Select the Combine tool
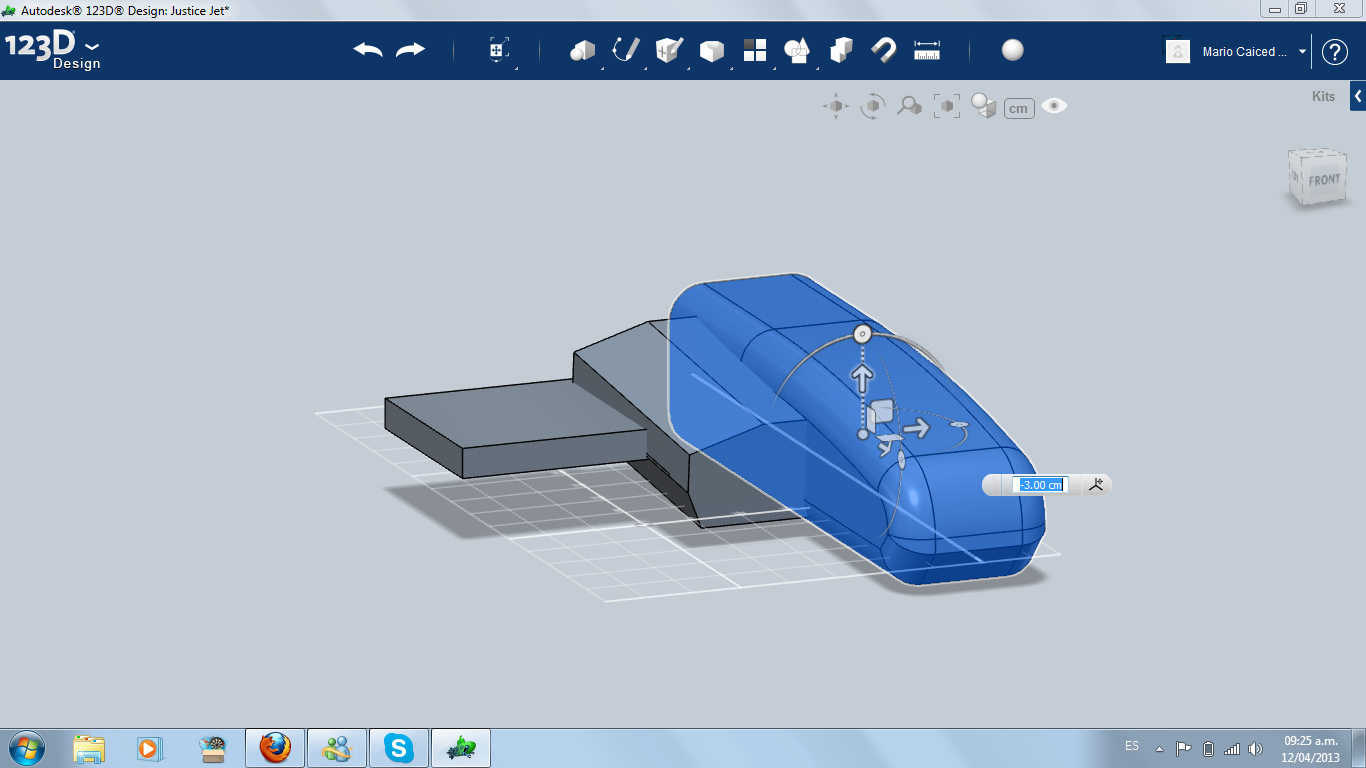 coord(841,50)
